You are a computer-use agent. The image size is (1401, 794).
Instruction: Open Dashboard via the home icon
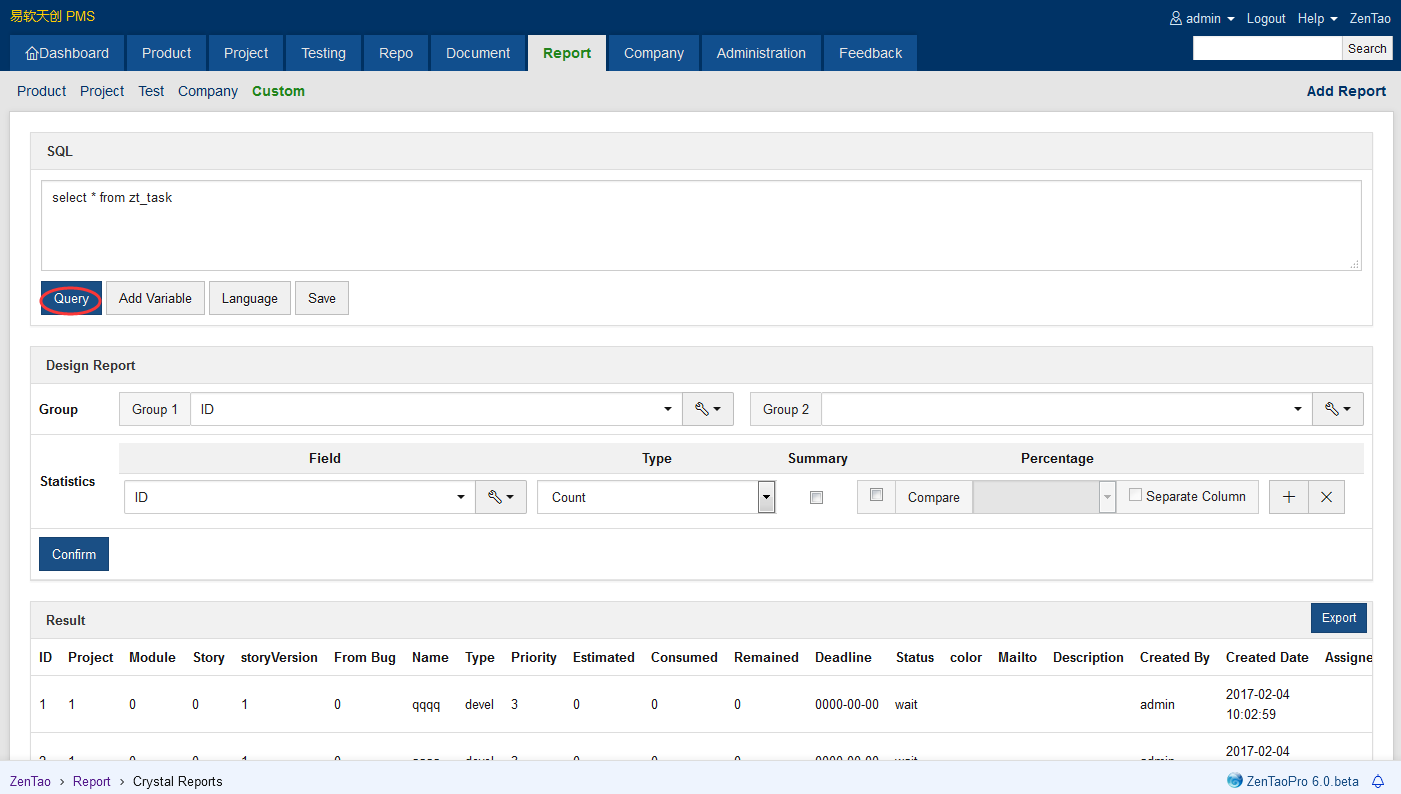point(33,54)
